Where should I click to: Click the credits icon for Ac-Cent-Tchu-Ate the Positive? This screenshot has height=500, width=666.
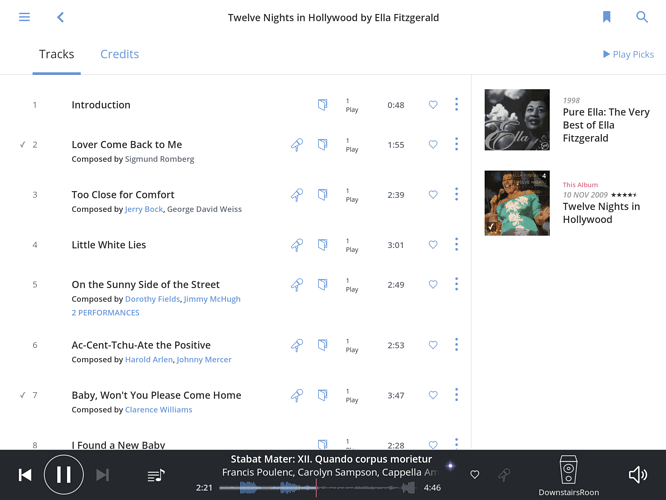click(323, 345)
